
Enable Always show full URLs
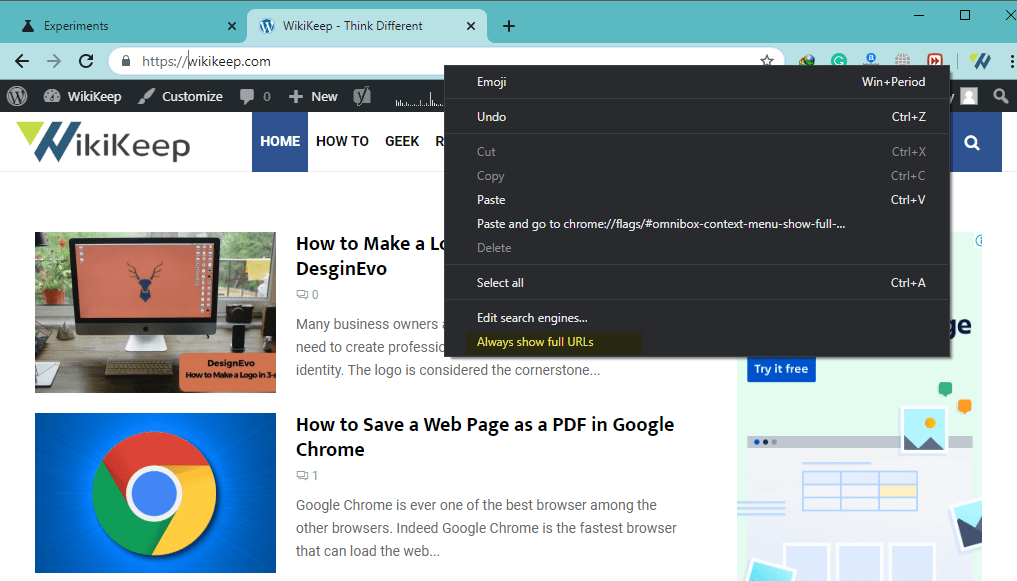point(697,342)
